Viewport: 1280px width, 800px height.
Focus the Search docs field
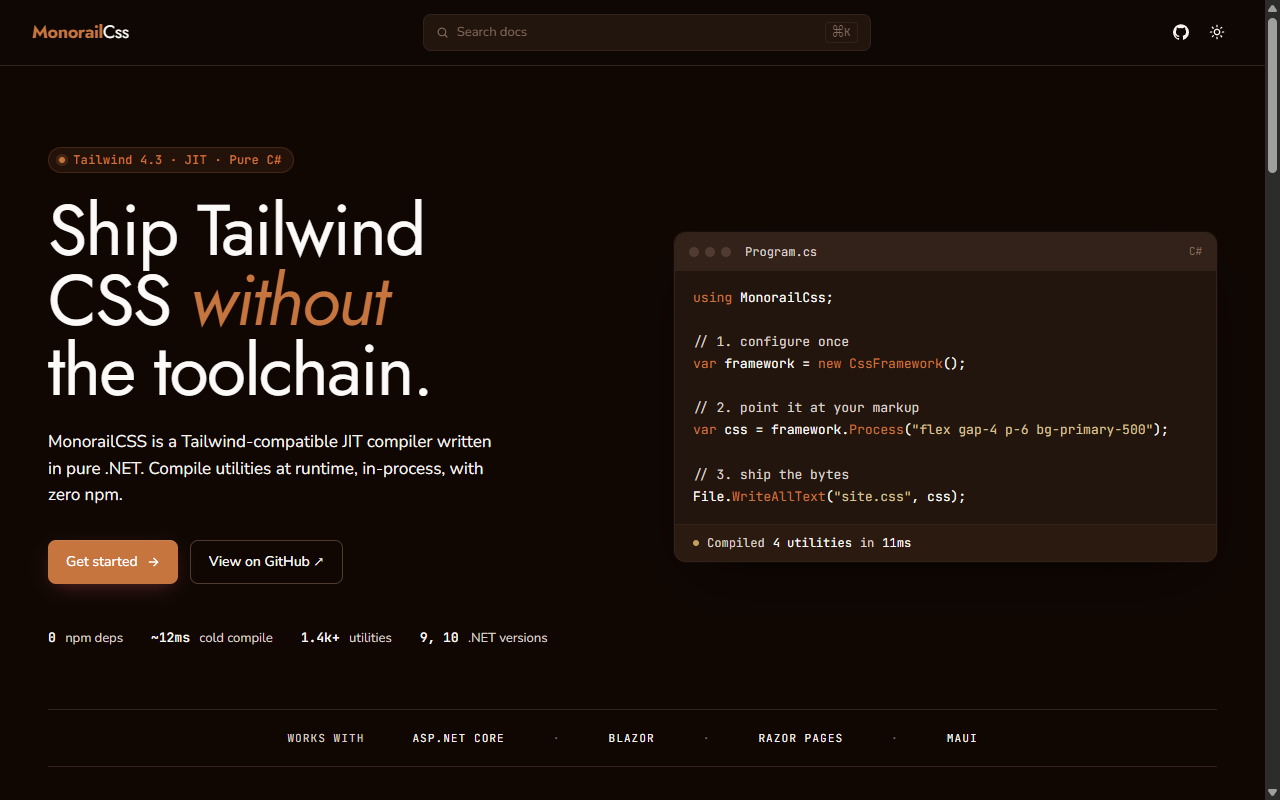click(x=646, y=32)
